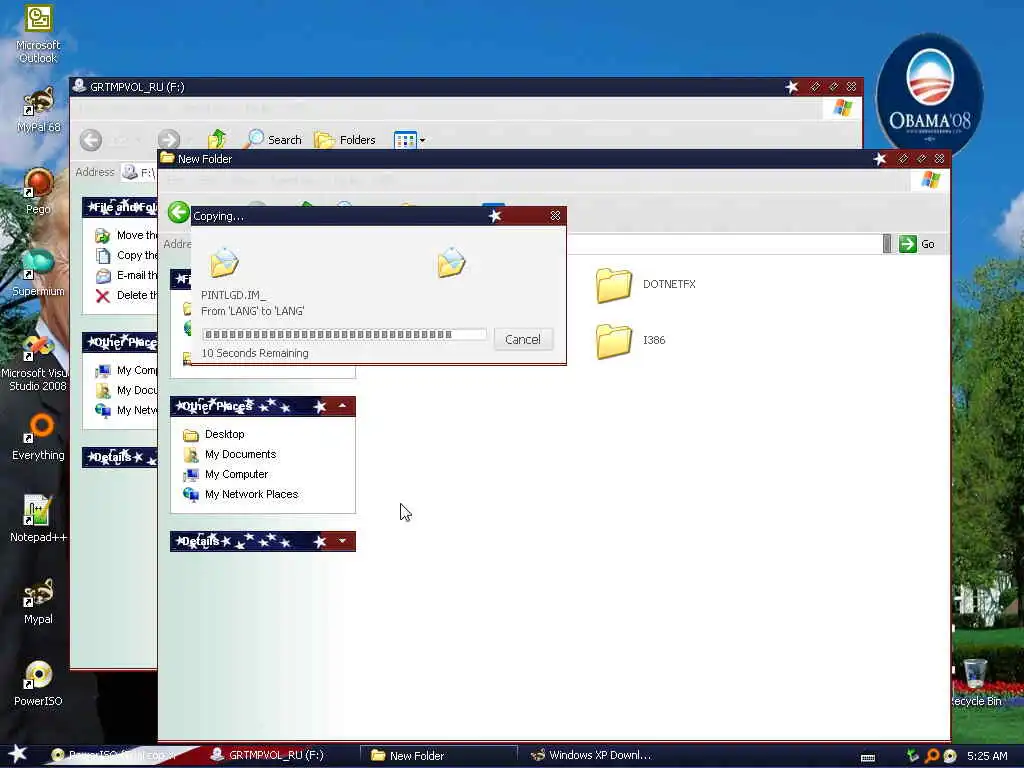Click Back arrow in GRTMPVOL_RU window
Image resolution: width=1024 pixels, height=768 pixels.
pyautogui.click(x=91, y=140)
